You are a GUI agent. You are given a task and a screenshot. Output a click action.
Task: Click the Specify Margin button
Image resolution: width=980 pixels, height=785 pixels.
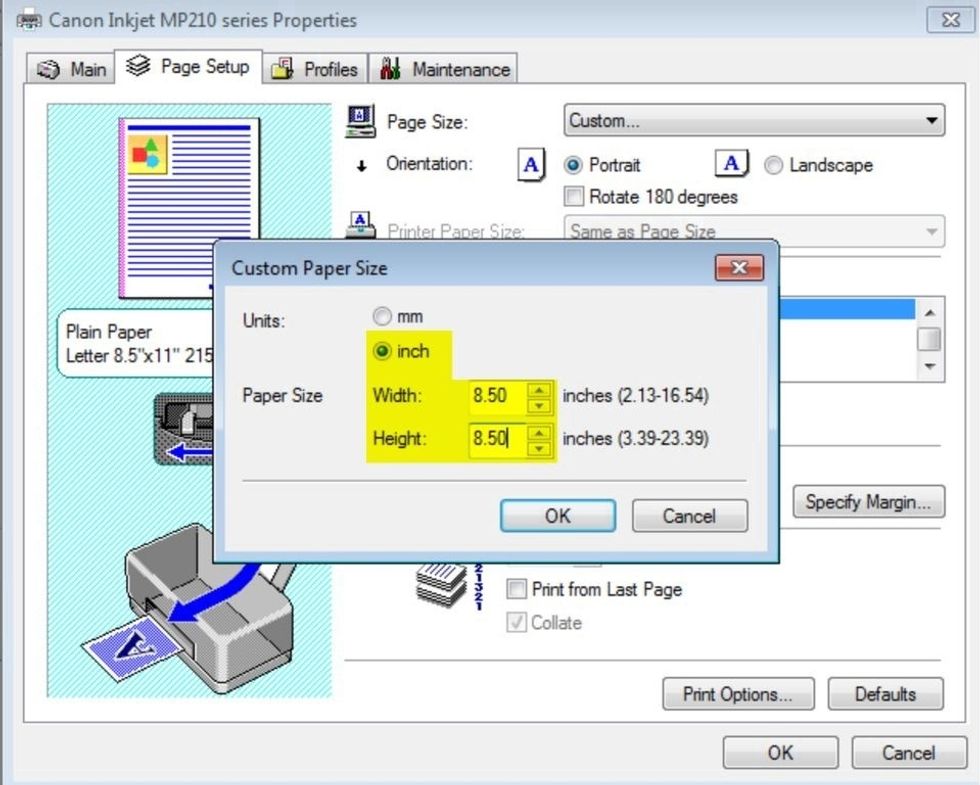tap(869, 502)
